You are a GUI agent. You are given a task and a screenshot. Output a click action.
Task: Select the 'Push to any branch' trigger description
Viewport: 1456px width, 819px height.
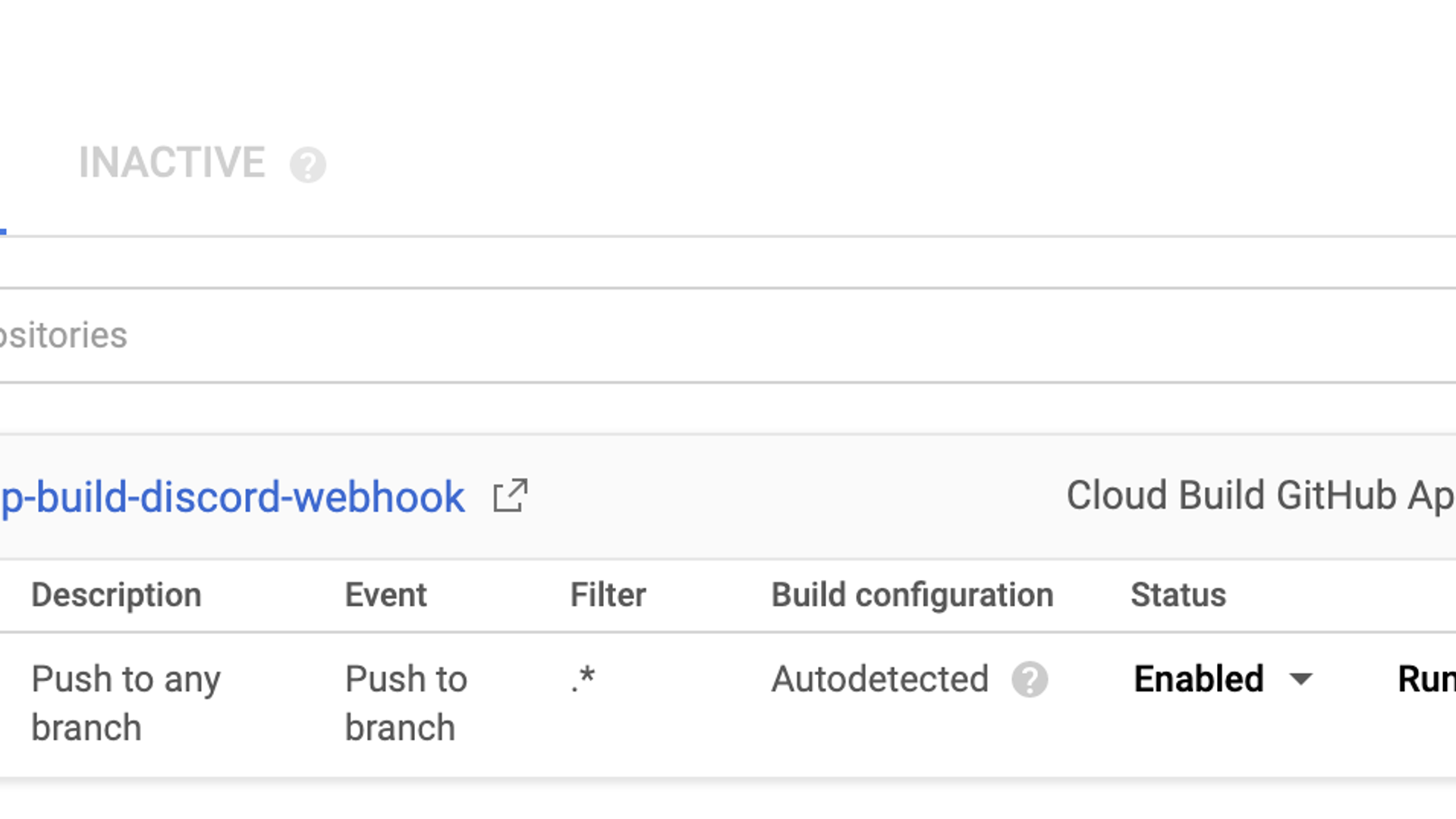pyautogui.click(x=126, y=703)
